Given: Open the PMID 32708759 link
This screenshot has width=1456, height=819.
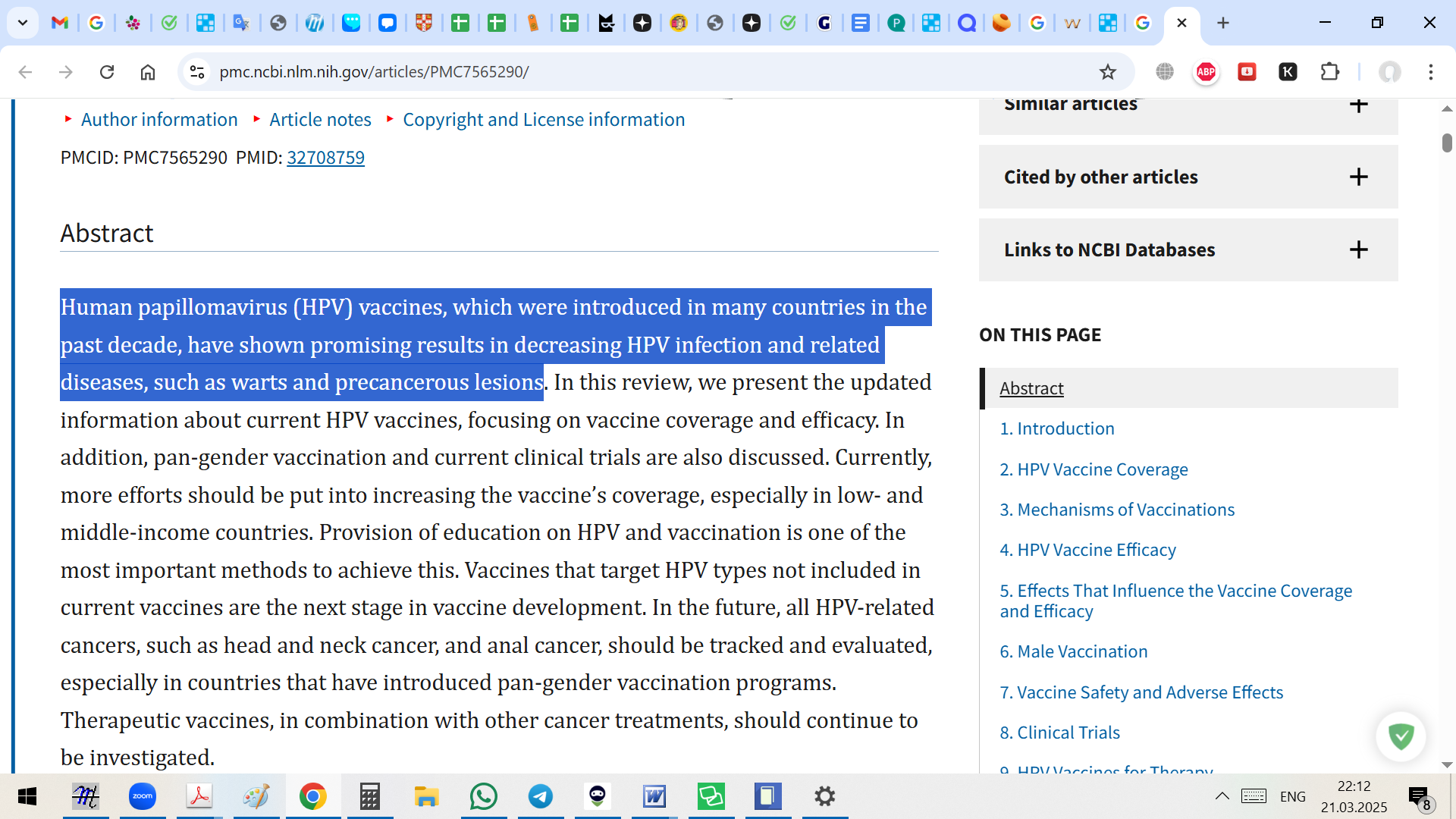Looking at the screenshot, I should pos(325,158).
